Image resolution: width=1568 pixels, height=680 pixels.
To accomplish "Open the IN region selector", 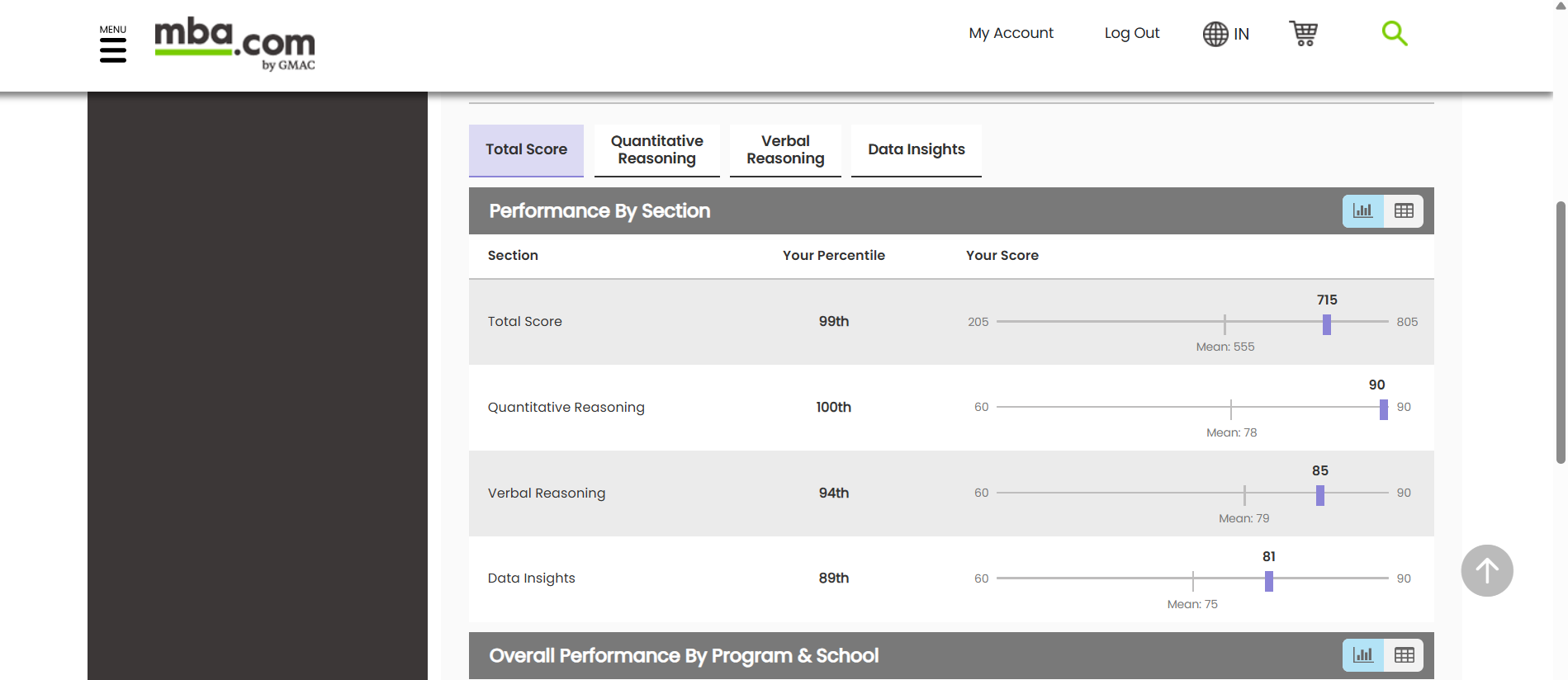I will pyautogui.click(x=1241, y=34).
